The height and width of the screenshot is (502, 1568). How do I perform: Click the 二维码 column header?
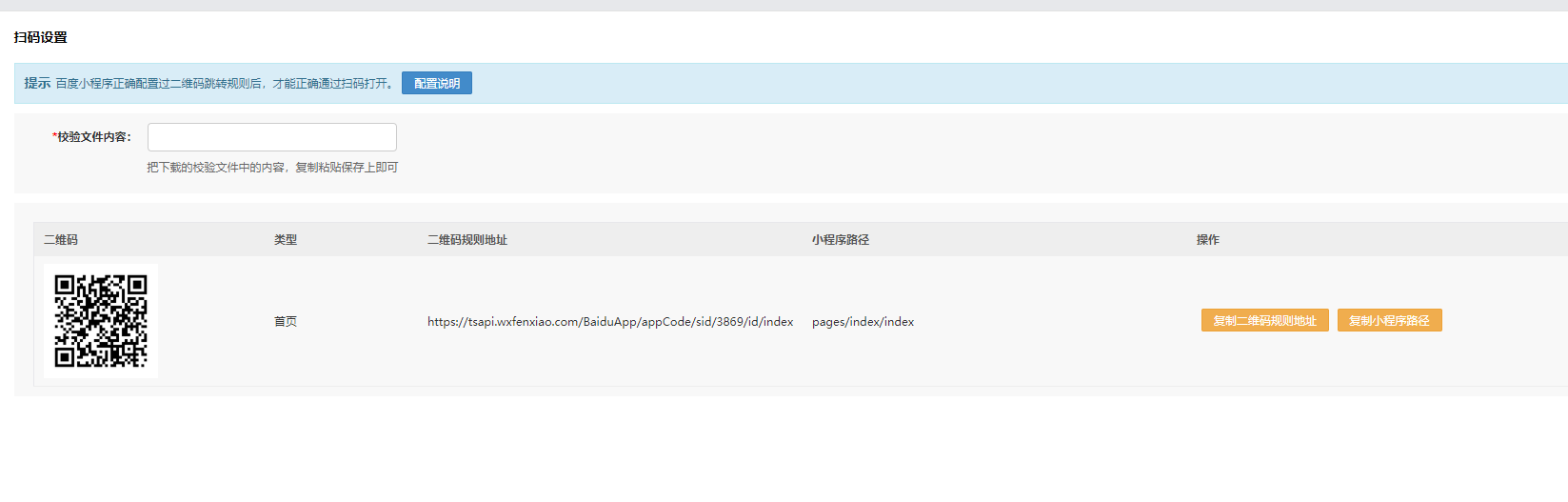coord(61,240)
